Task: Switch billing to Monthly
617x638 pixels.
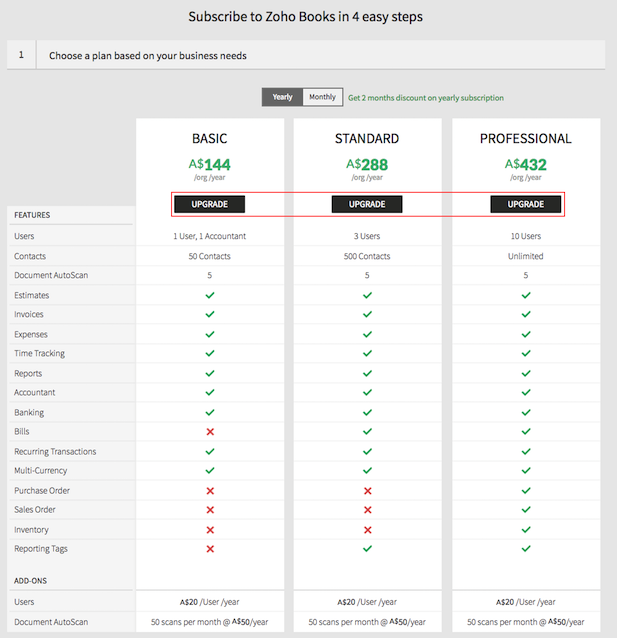Action: click(x=322, y=97)
